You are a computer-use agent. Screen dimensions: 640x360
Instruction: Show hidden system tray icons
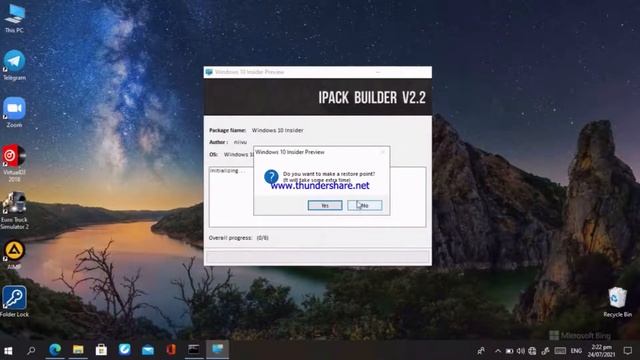click(x=498, y=351)
